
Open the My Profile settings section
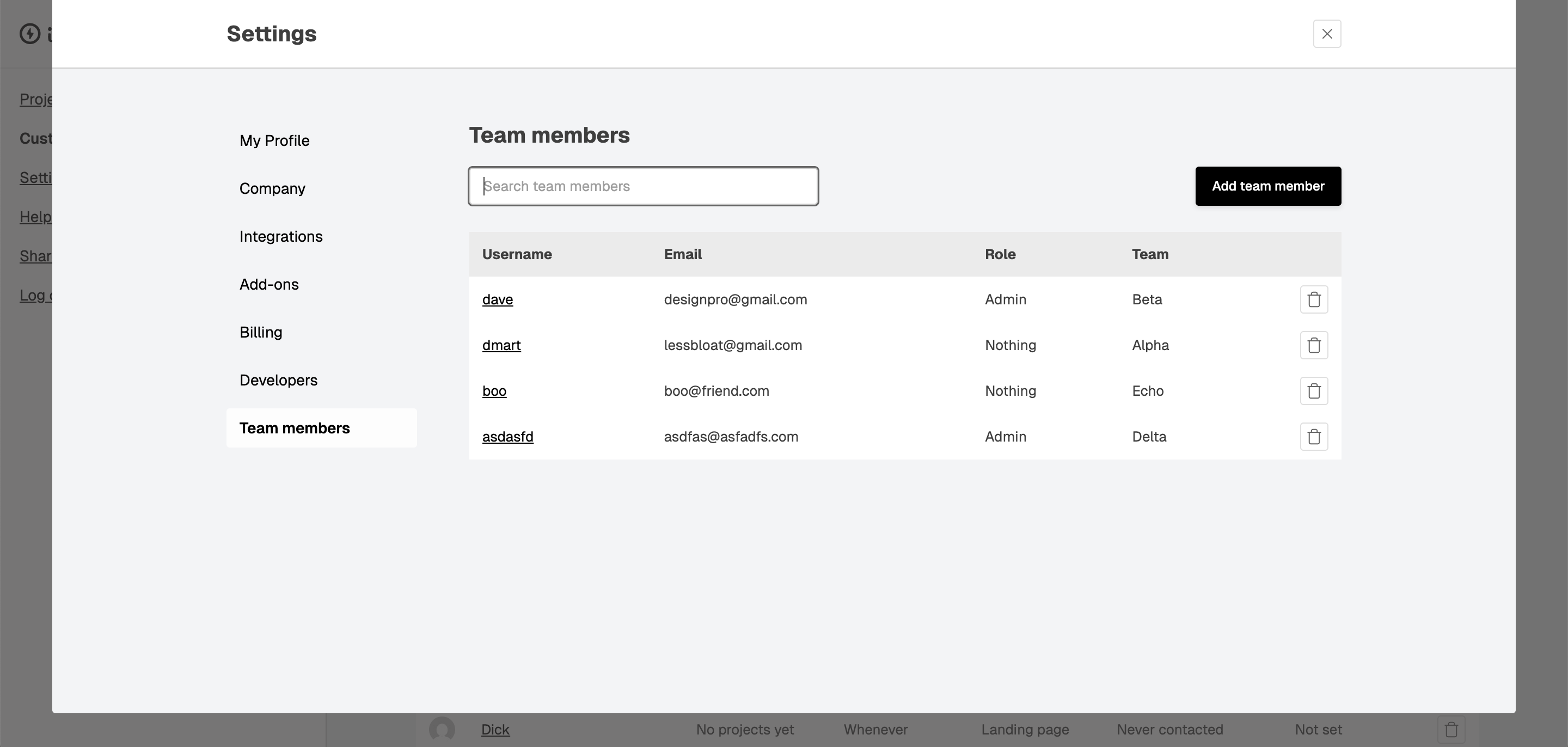click(x=274, y=140)
